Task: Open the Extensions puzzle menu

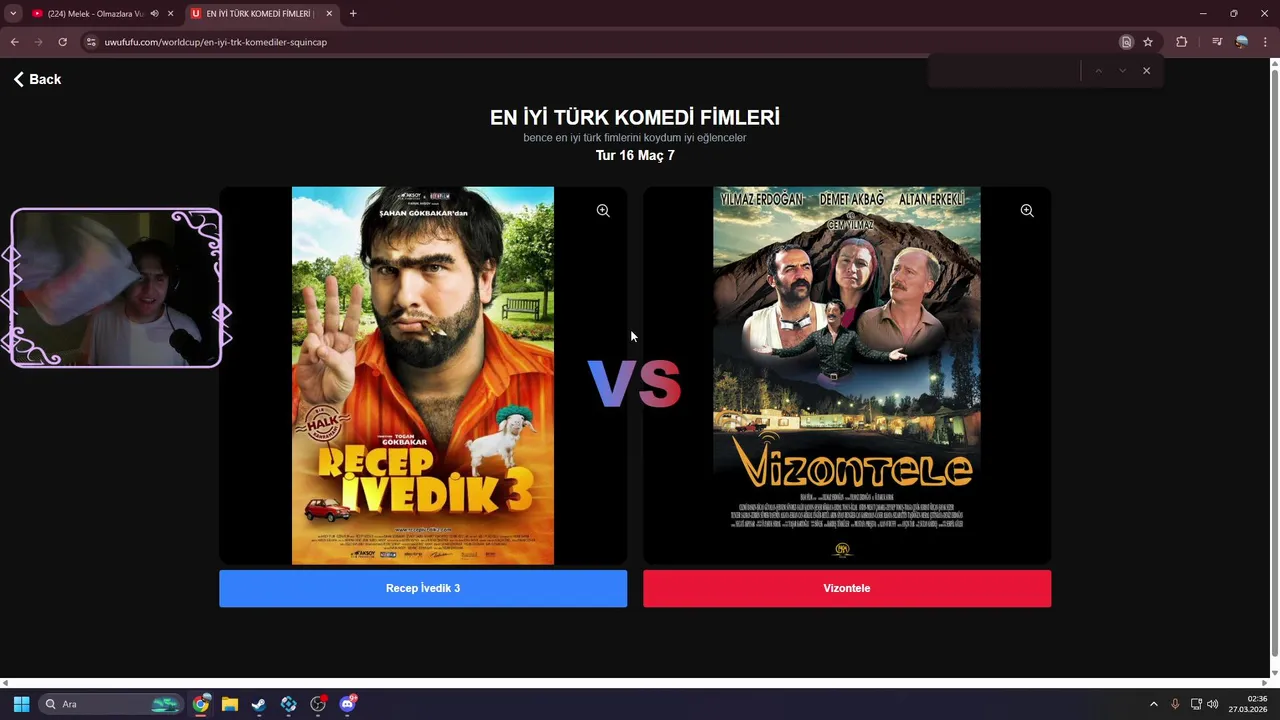Action: coord(1182,42)
